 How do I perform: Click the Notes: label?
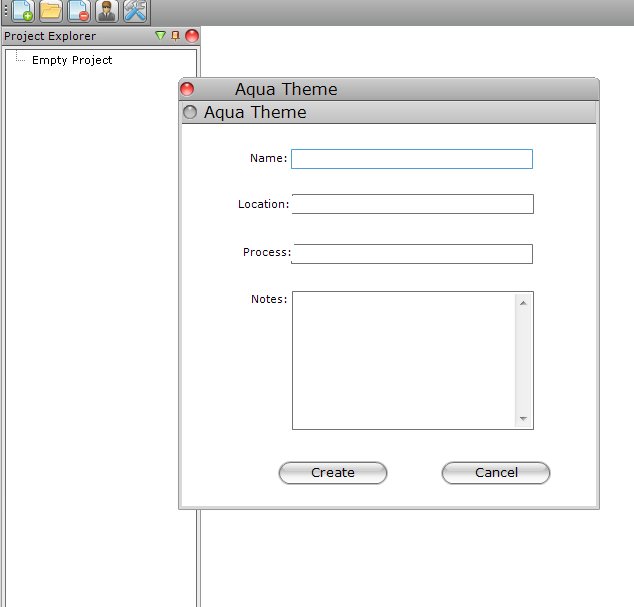(x=269, y=299)
